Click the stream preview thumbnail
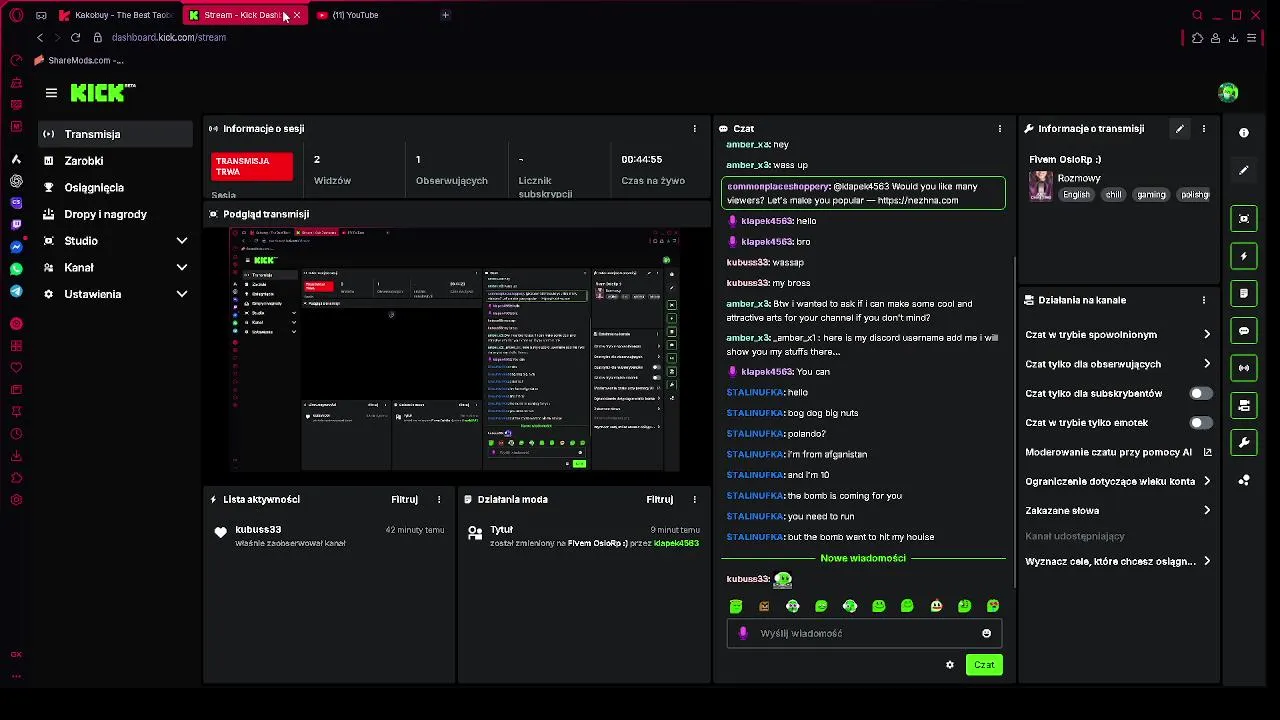This screenshot has height=720, width=1280. tap(456, 349)
